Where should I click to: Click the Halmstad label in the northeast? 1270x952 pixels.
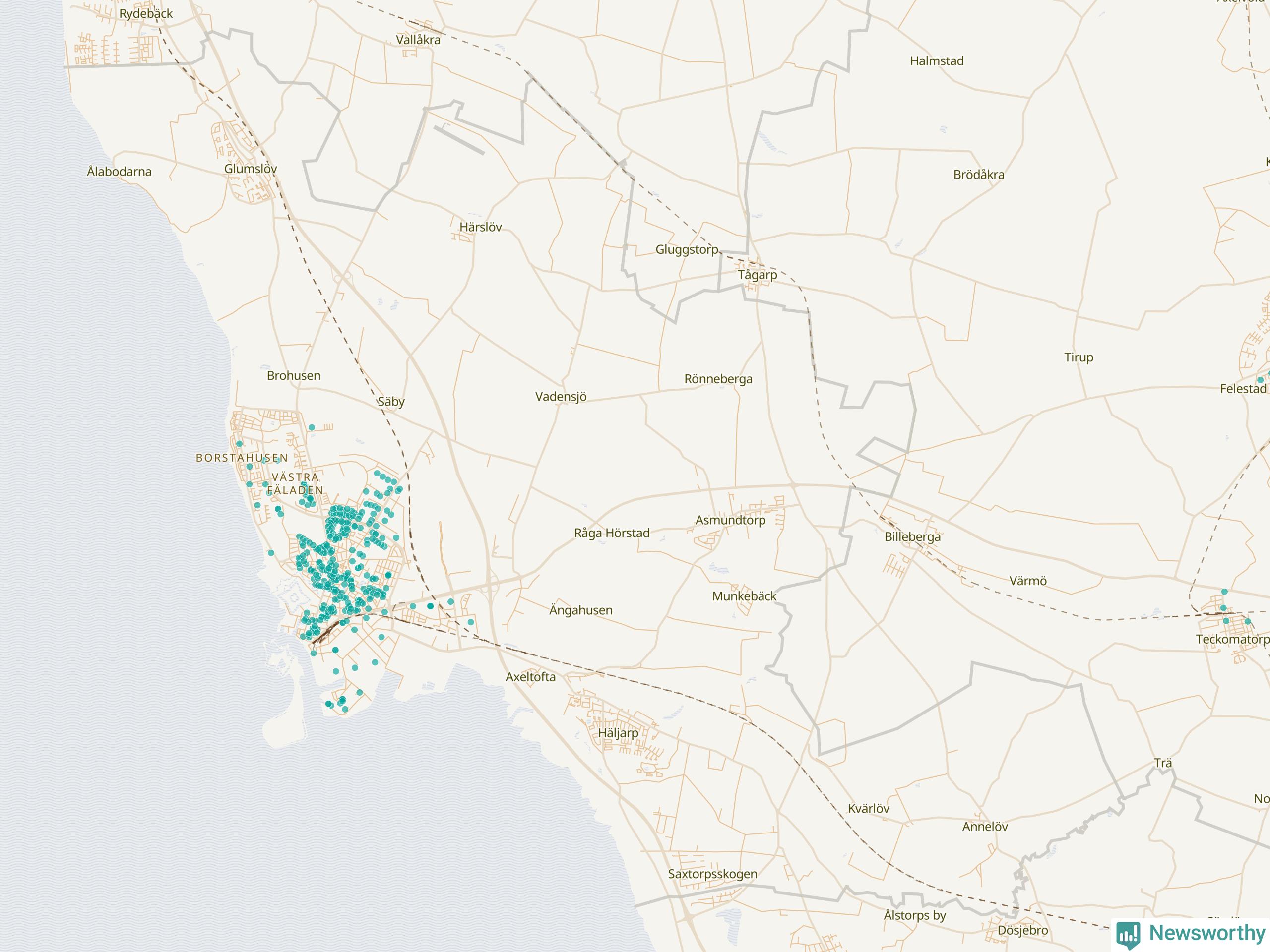[937, 61]
